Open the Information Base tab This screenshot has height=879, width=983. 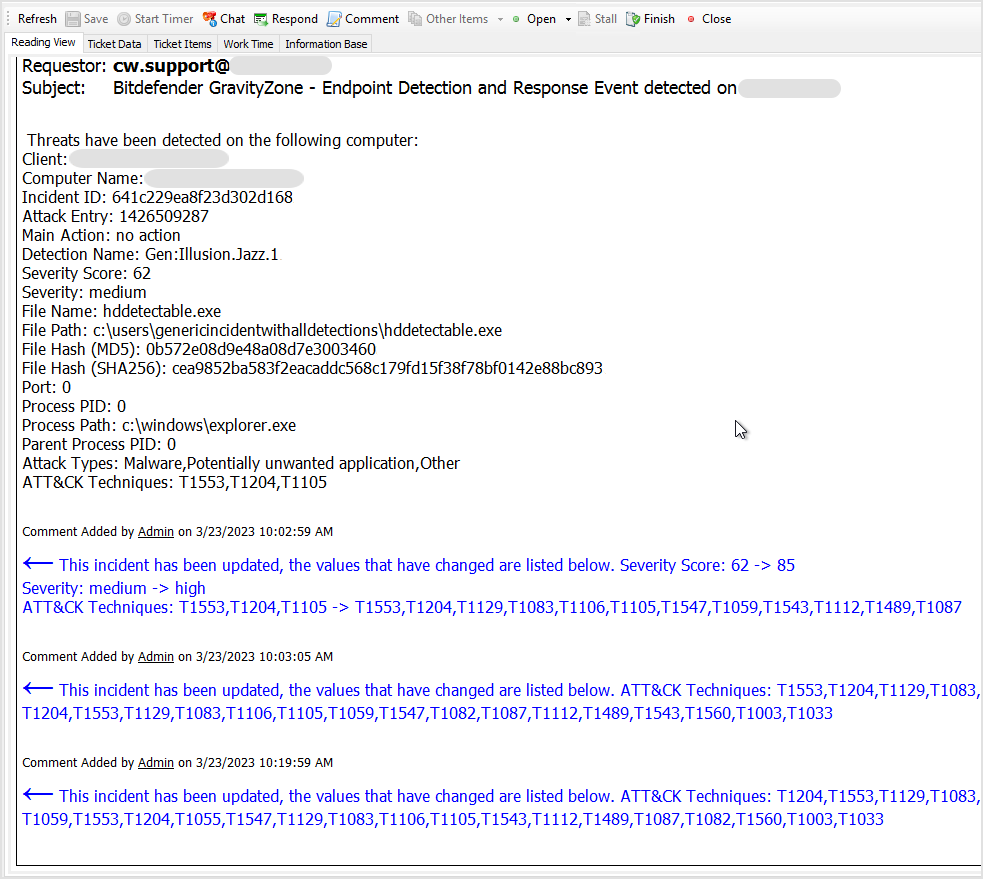pos(325,44)
